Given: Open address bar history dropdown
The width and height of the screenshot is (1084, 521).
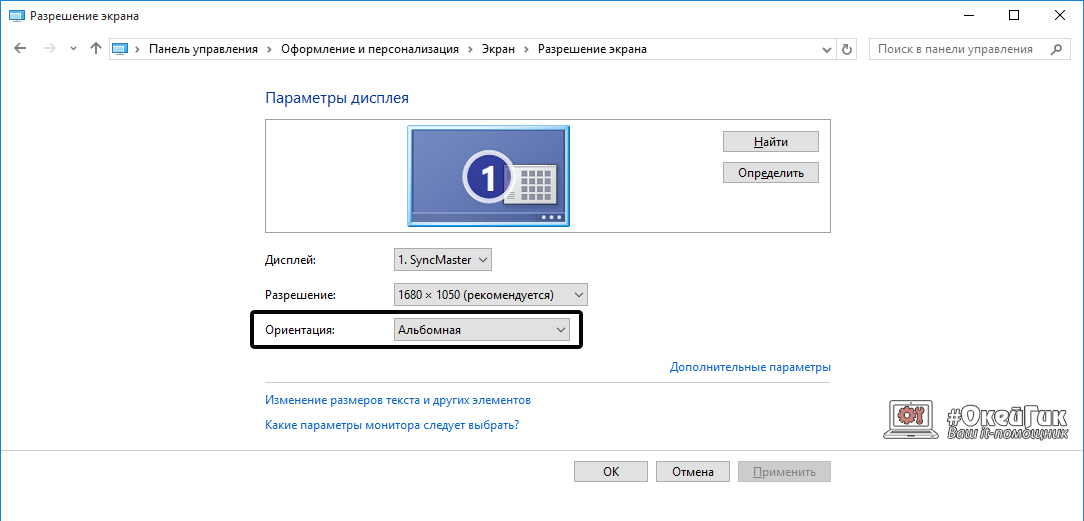Looking at the screenshot, I should point(826,50).
